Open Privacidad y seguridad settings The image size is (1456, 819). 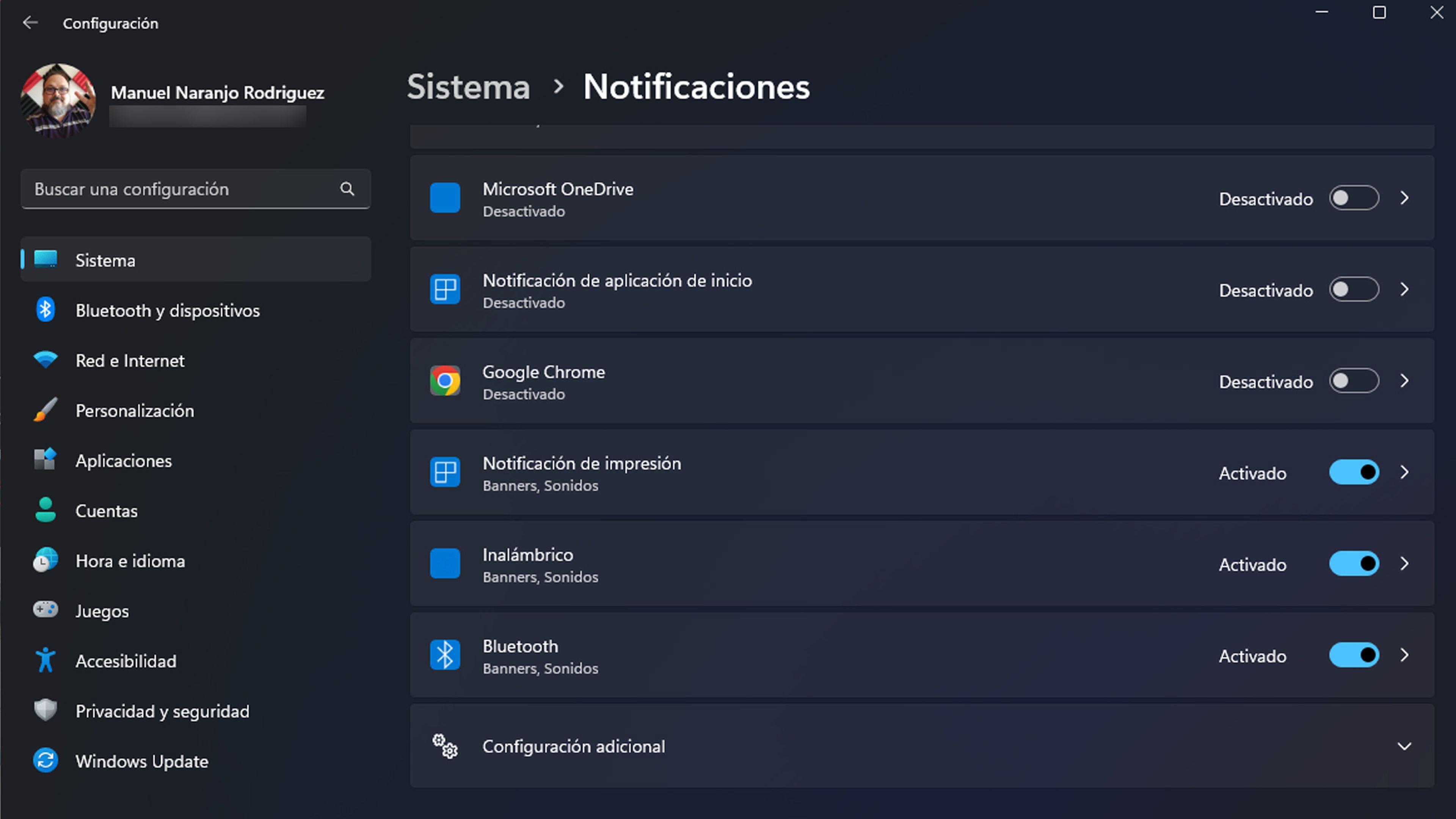(x=196, y=711)
